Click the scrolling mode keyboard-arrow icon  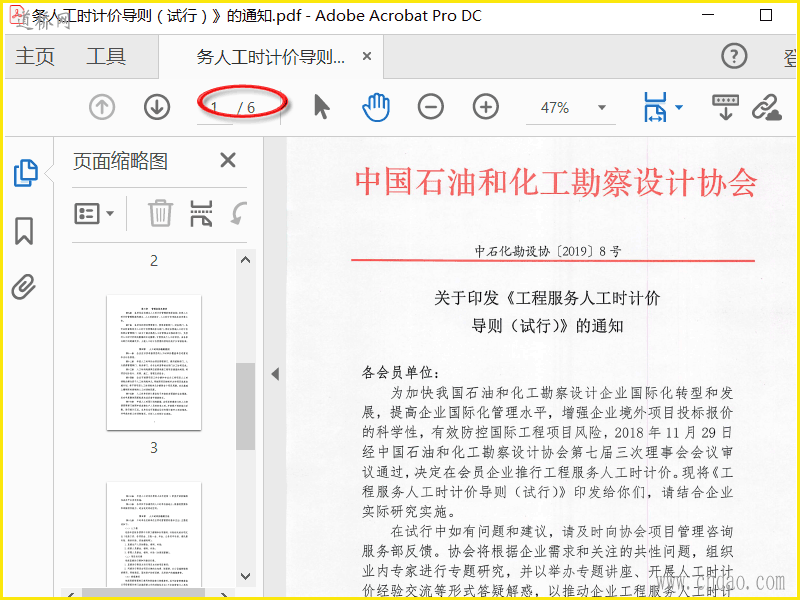click(726, 107)
